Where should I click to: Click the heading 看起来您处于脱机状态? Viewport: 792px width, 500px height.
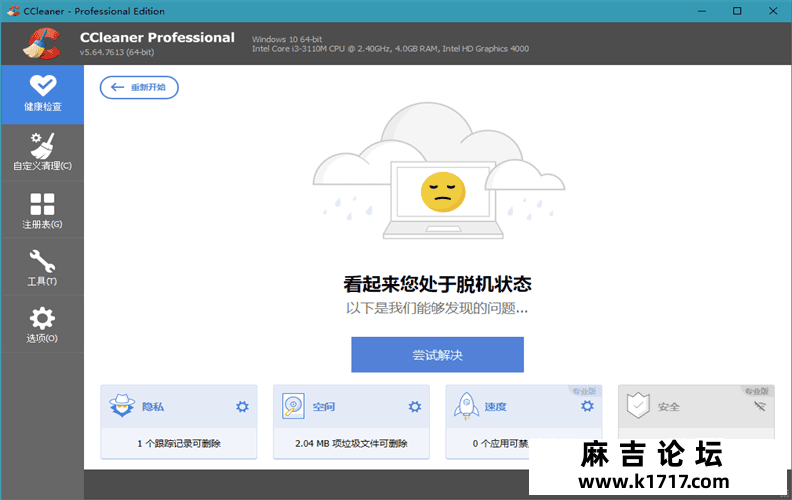point(437,284)
